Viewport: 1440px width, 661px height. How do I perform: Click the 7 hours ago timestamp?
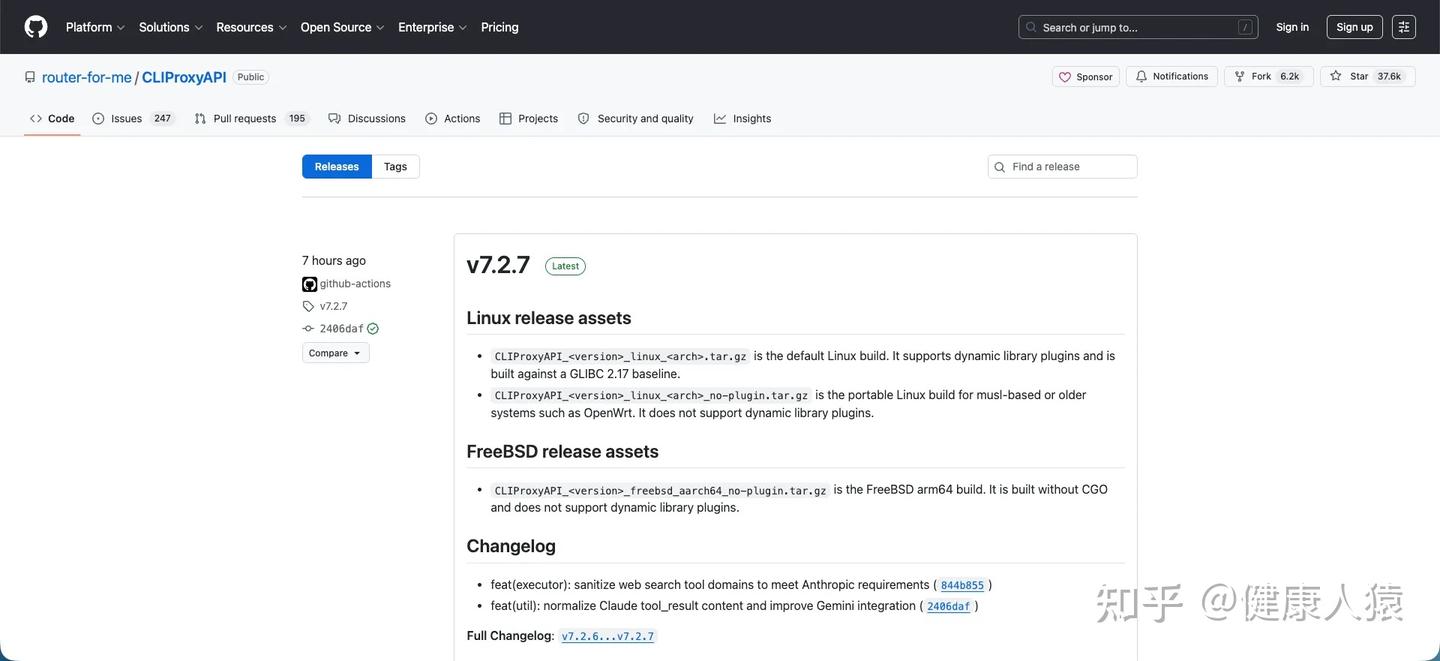pyautogui.click(x=334, y=261)
